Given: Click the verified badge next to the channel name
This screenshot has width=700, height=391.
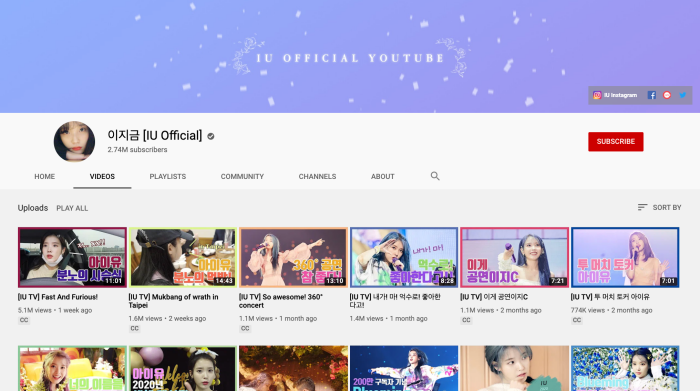Looking at the screenshot, I should (211, 136).
